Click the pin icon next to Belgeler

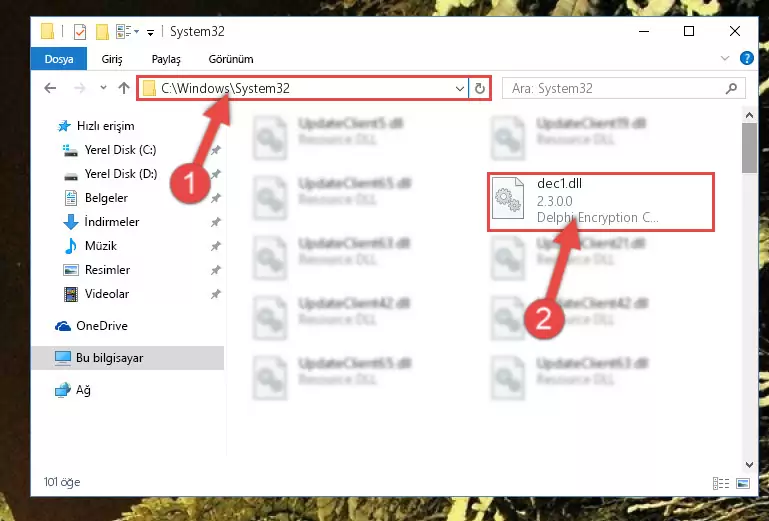click(215, 198)
